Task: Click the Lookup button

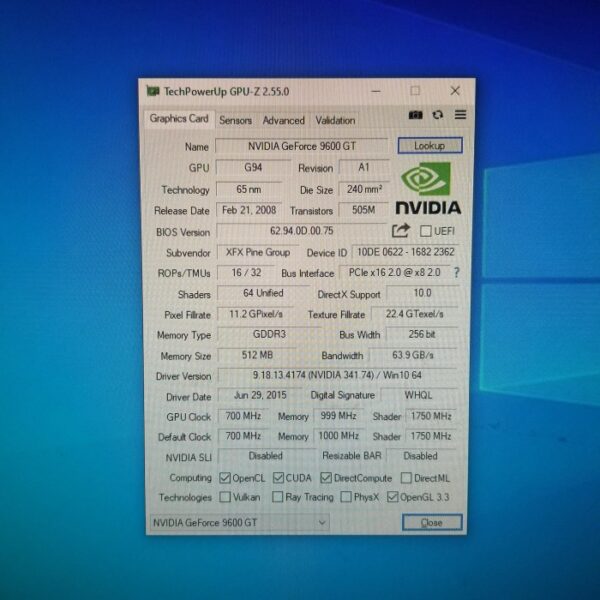Action: [x=429, y=146]
